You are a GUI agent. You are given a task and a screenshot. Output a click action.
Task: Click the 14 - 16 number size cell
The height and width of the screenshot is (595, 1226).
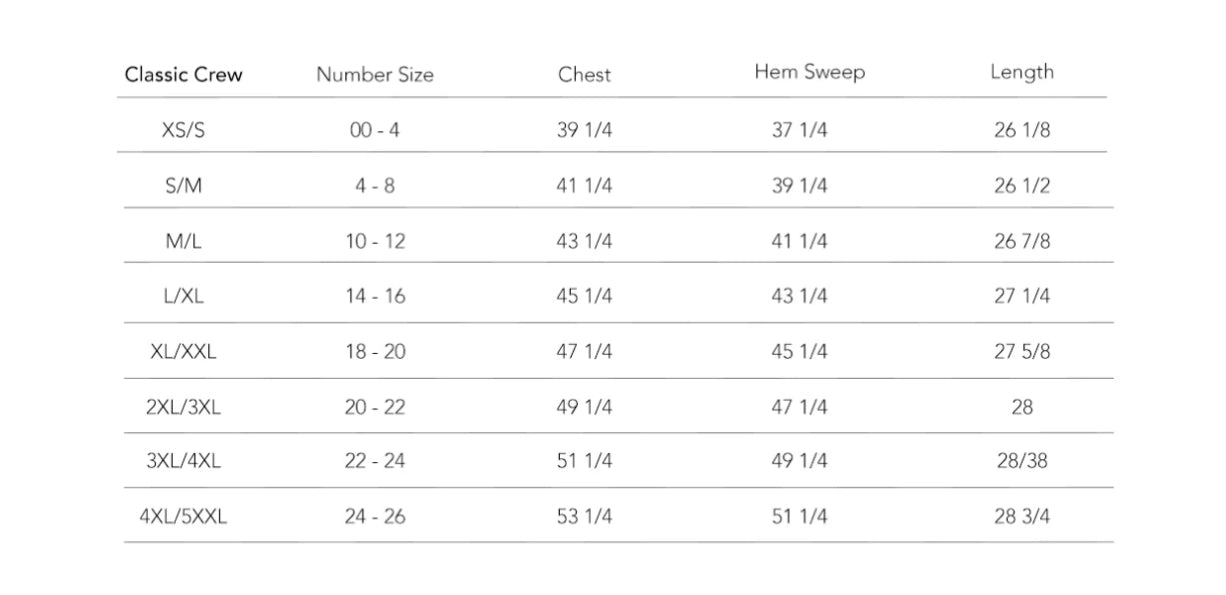[375, 296]
